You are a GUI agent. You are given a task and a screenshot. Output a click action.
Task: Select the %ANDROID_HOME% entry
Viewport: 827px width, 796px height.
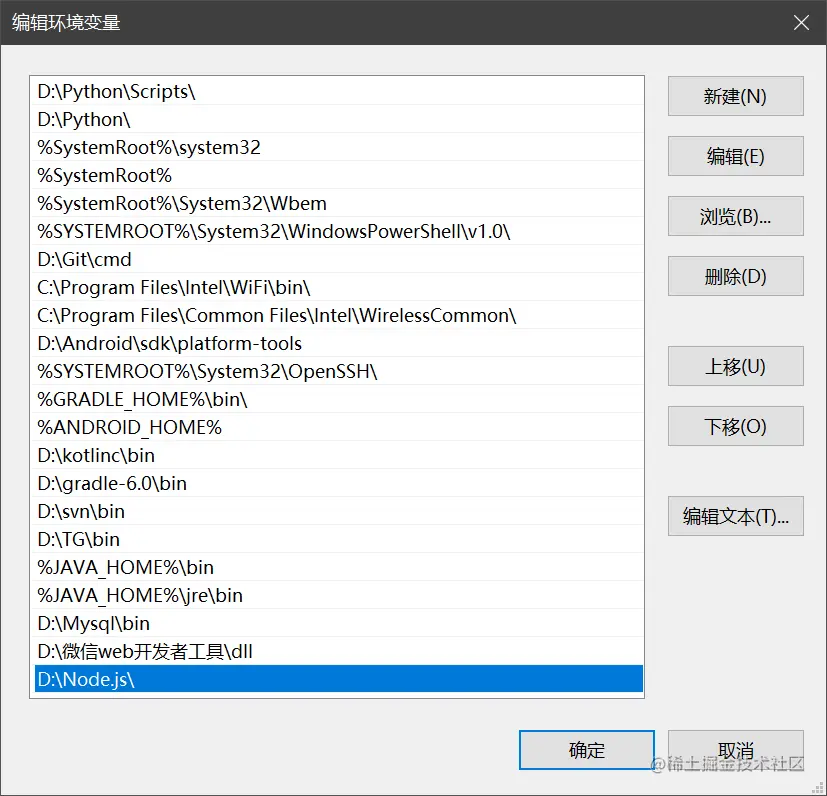[338, 427]
